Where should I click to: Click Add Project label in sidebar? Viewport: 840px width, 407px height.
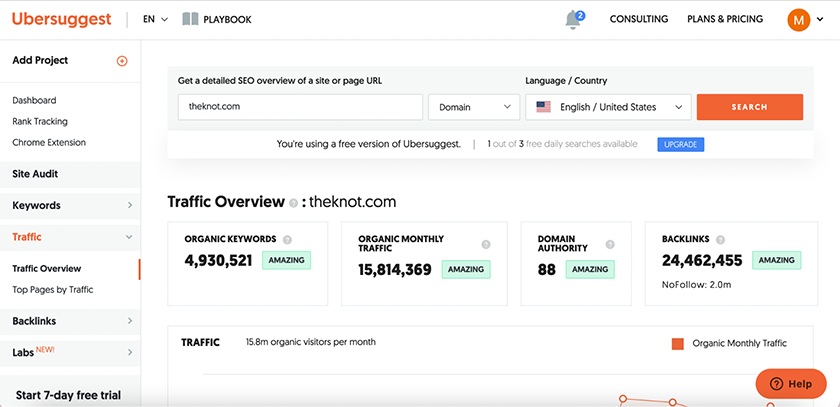click(x=40, y=61)
